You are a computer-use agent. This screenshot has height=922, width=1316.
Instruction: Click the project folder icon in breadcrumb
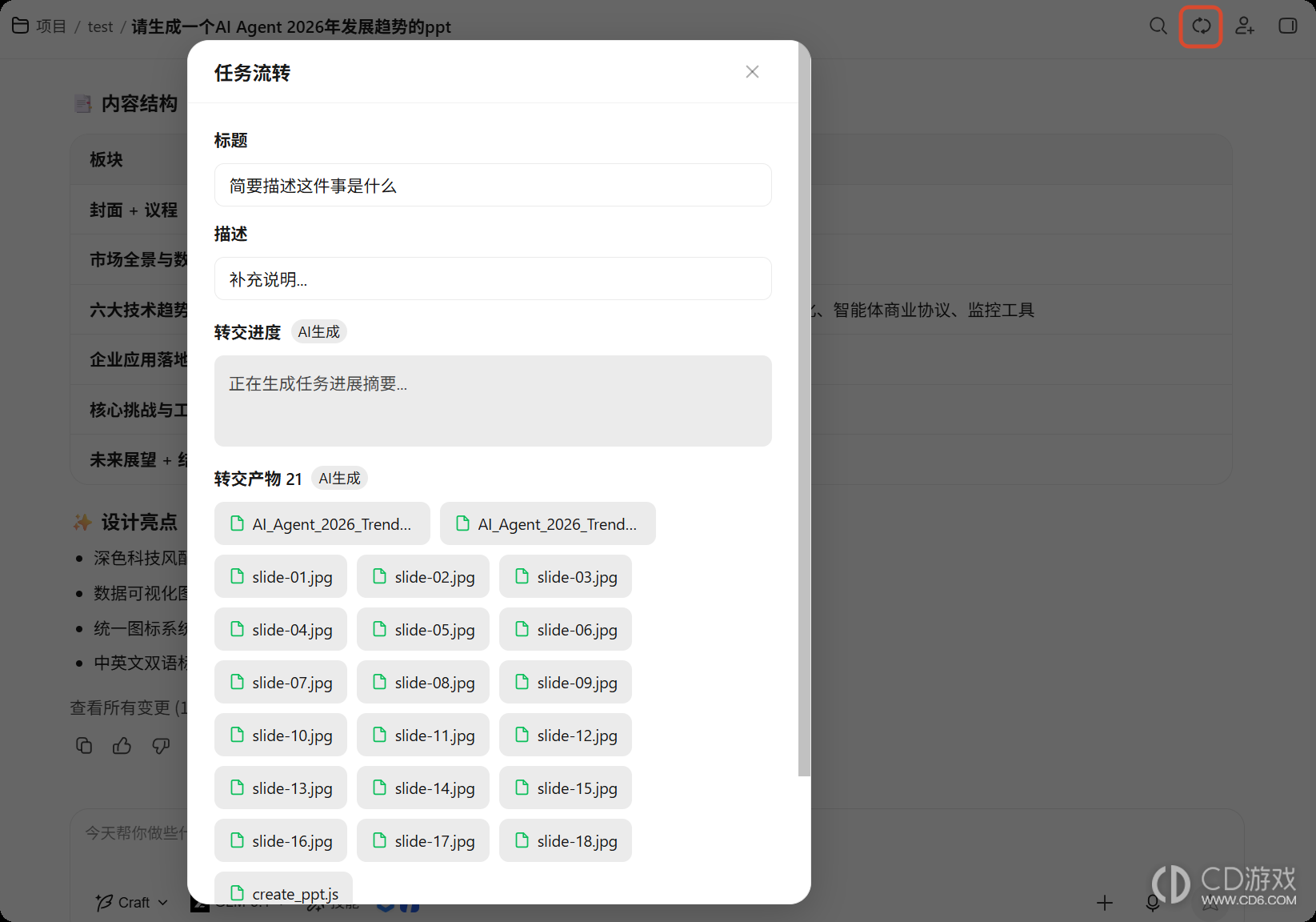pyautogui.click(x=21, y=26)
